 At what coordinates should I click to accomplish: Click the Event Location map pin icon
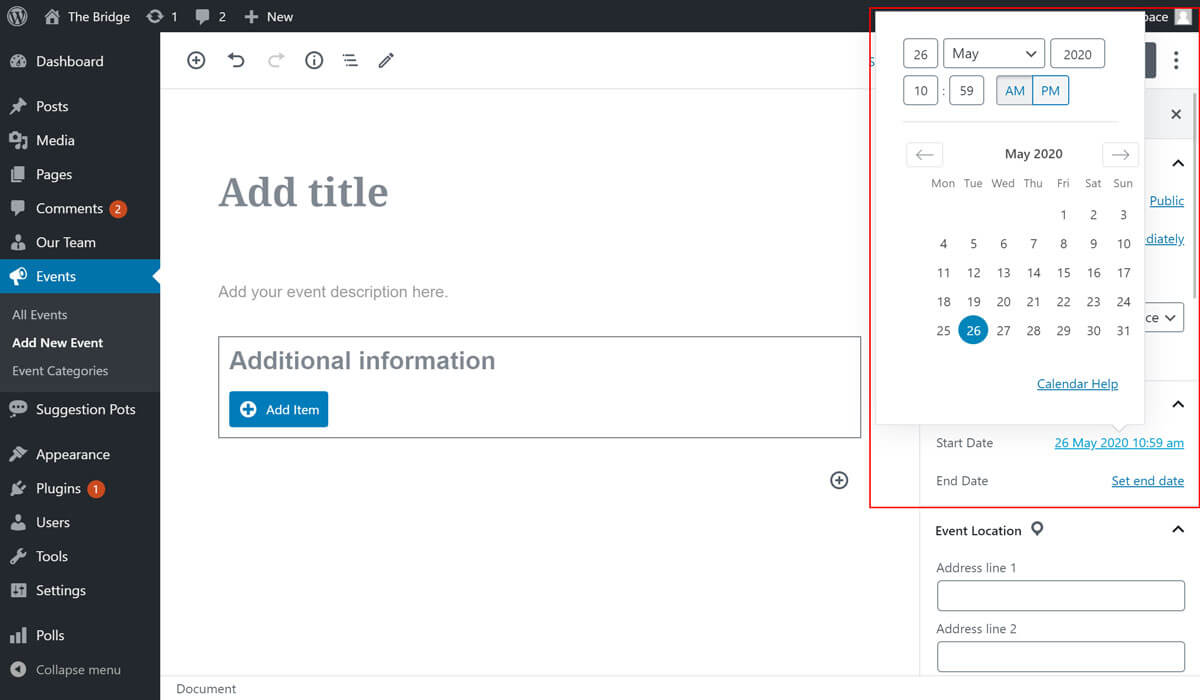pyautogui.click(x=1037, y=529)
